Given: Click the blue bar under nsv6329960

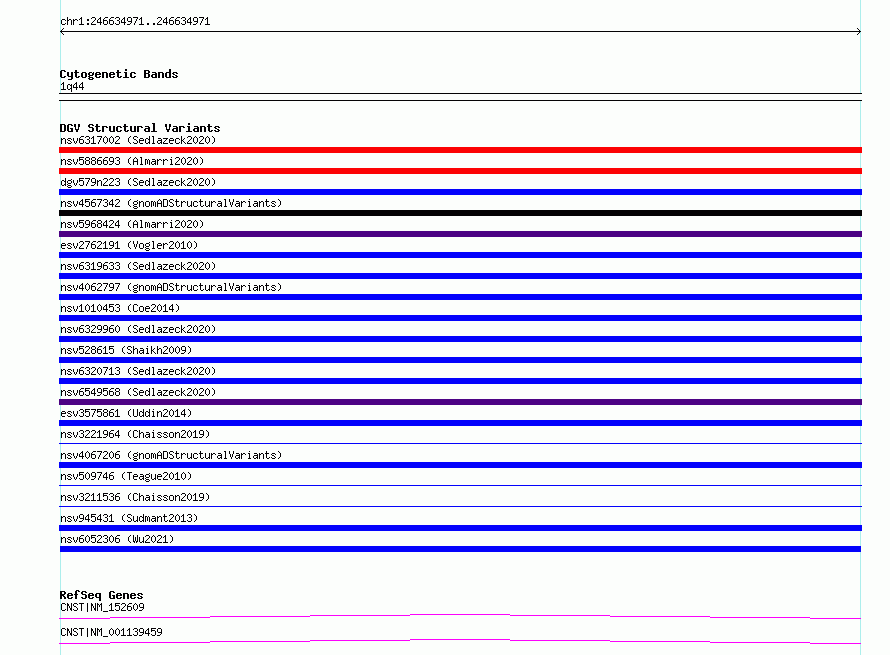Looking at the screenshot, I should coord(460,339).
